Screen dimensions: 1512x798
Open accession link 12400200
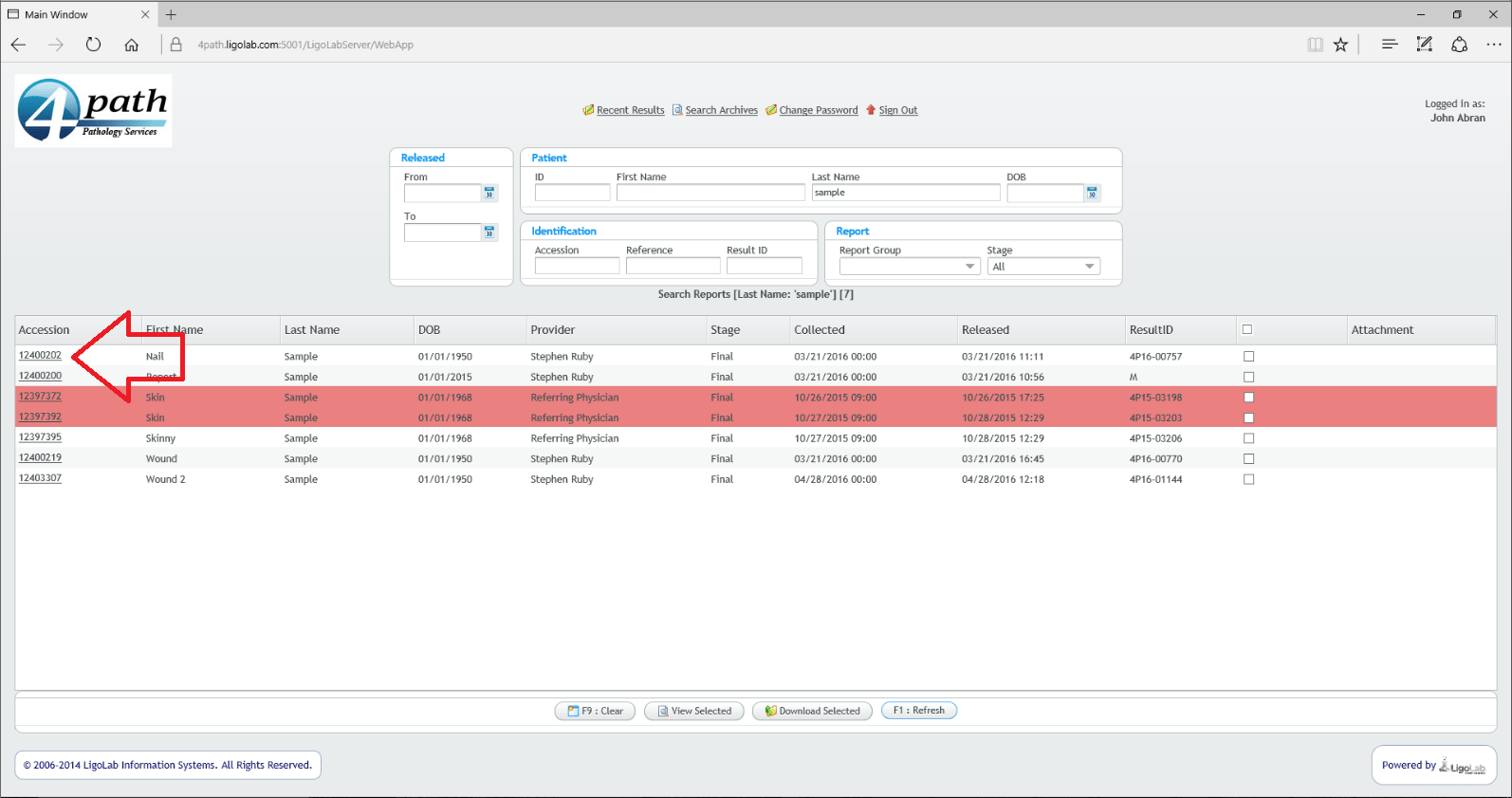point(40,376)
